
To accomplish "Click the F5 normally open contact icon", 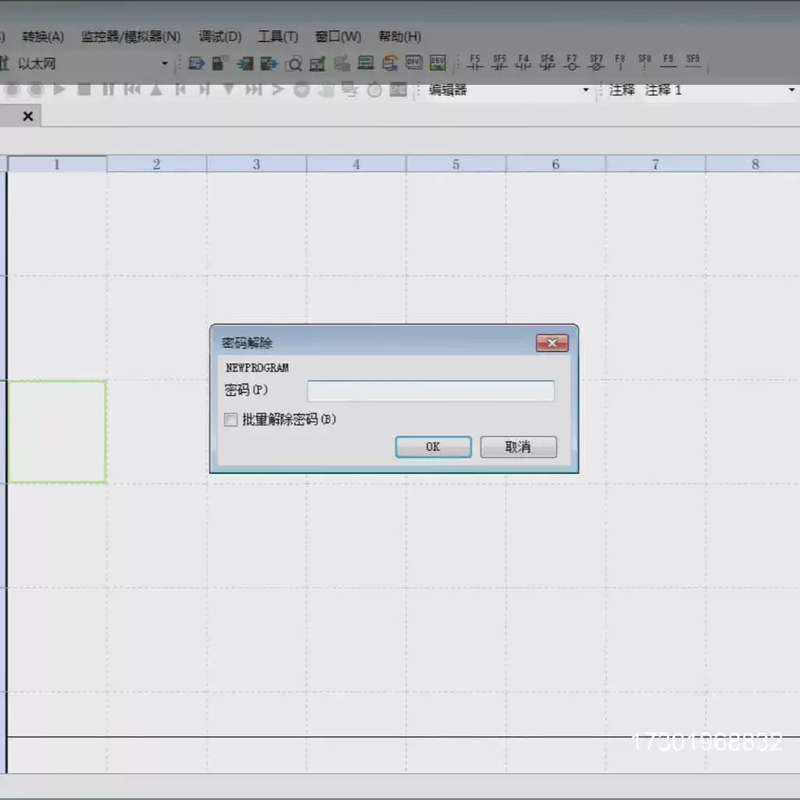I will (475, 62).
